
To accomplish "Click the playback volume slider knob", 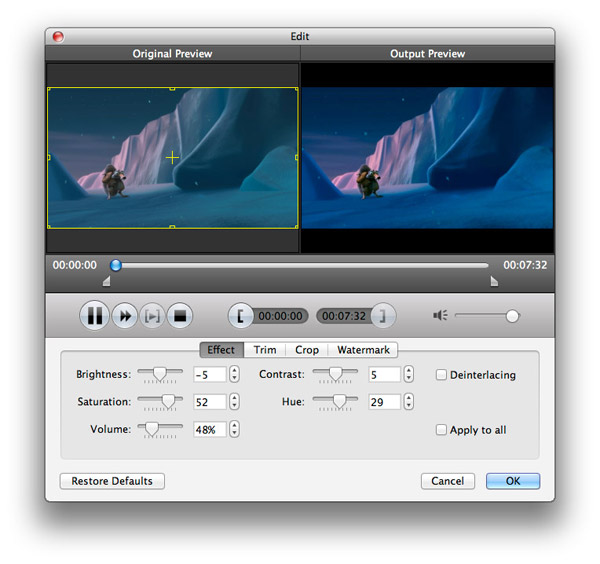I will pyautogui.click(x=512, y=316).
